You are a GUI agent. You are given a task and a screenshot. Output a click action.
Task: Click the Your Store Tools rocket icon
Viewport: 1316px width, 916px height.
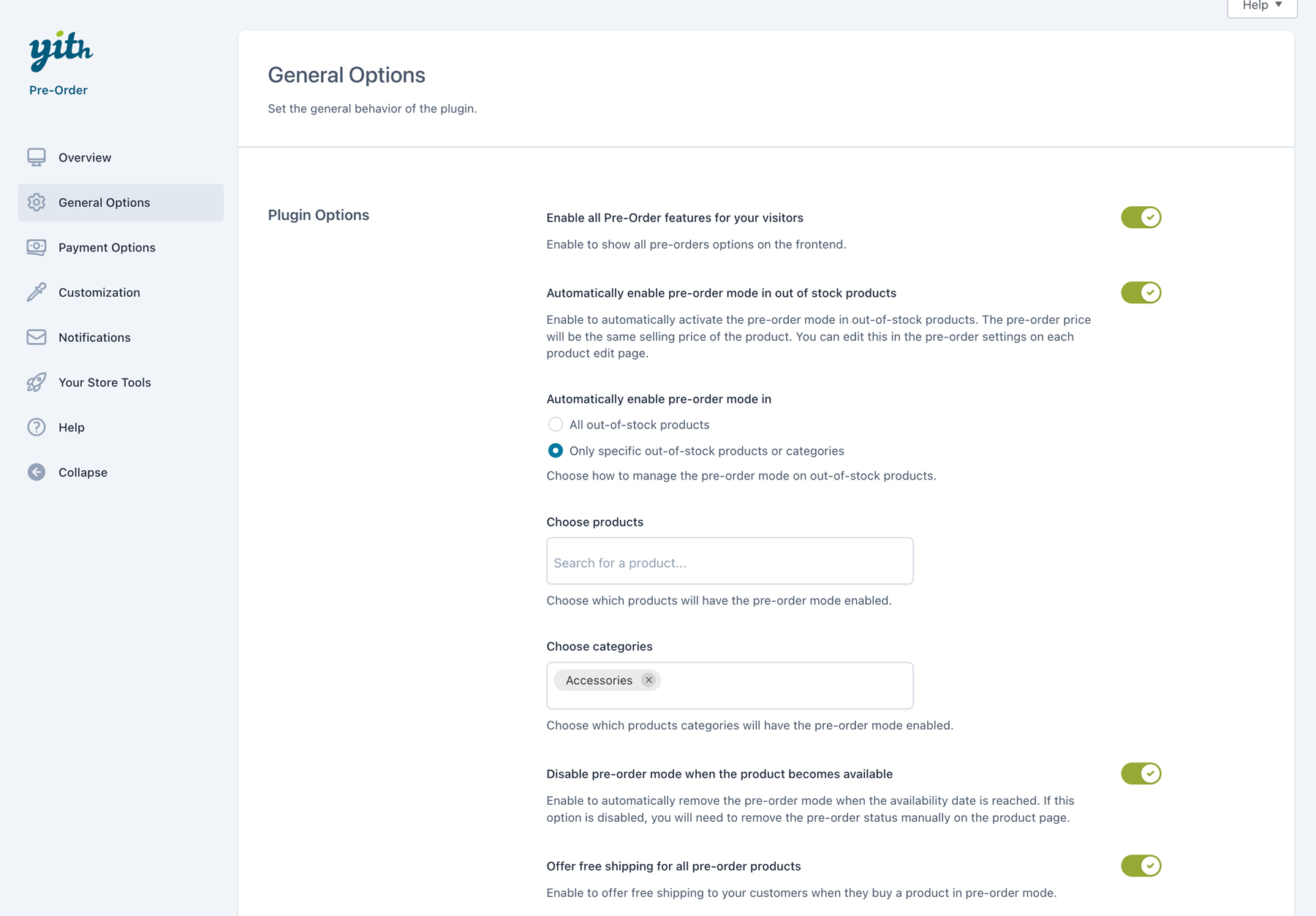(x=37, y=382)
